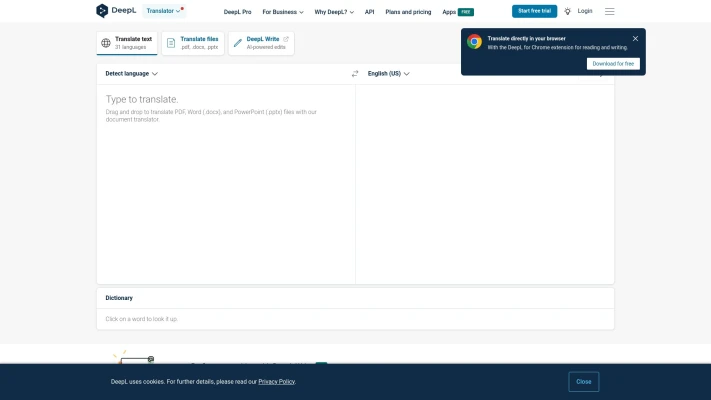The image size is (711, 400).
Task: Click the DeepL logo
Action: [116, 10]
